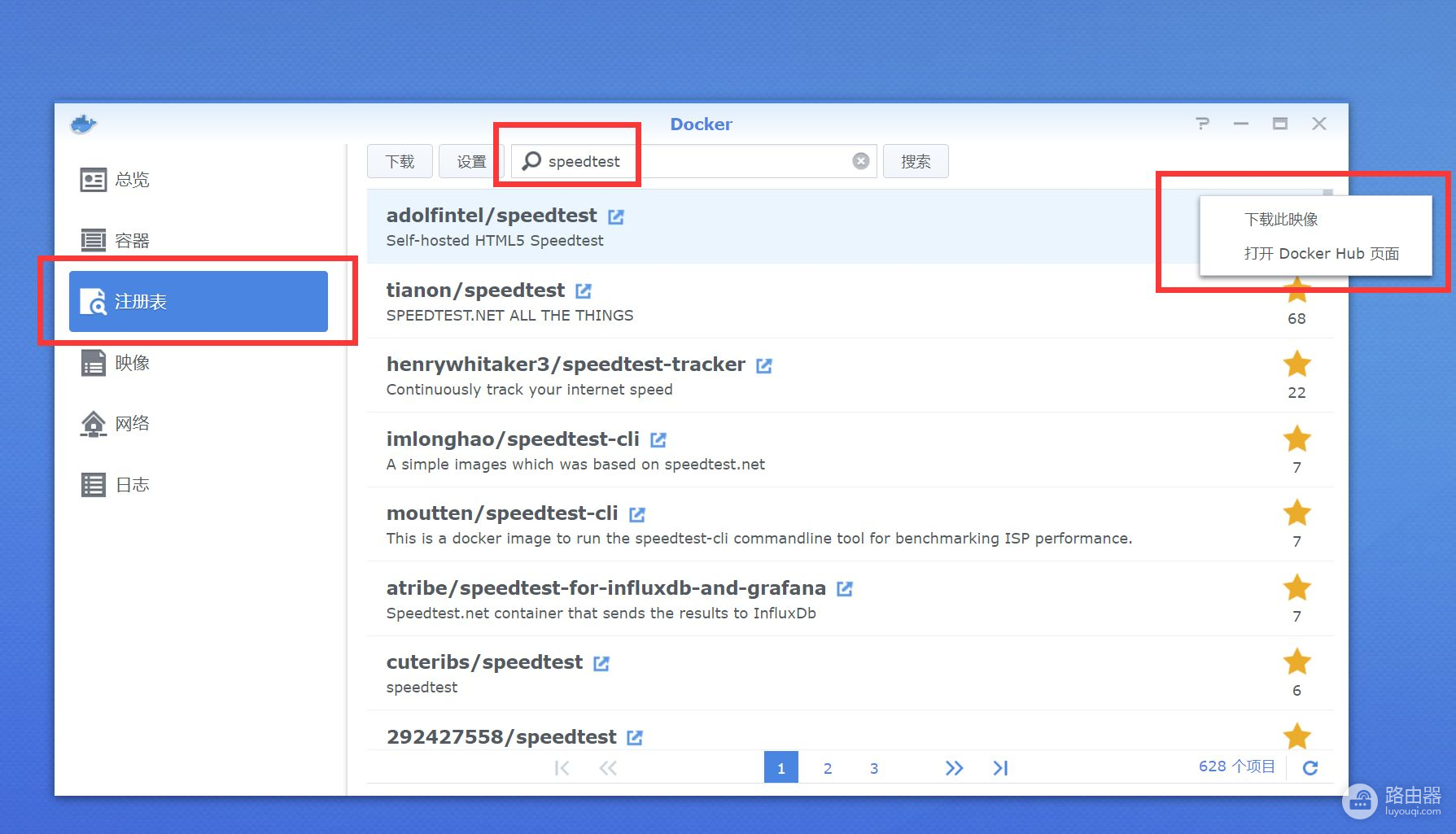The height and width of the screenshot is (834, 1456).
Task: Jump to last page of results
Action: point(1000,768)
